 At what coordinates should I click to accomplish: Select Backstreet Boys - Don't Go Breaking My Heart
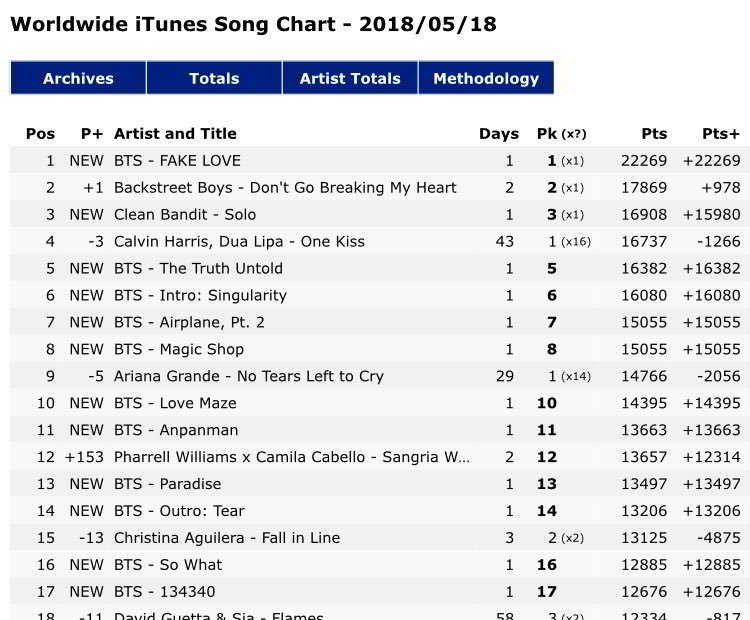coord(285,187)
